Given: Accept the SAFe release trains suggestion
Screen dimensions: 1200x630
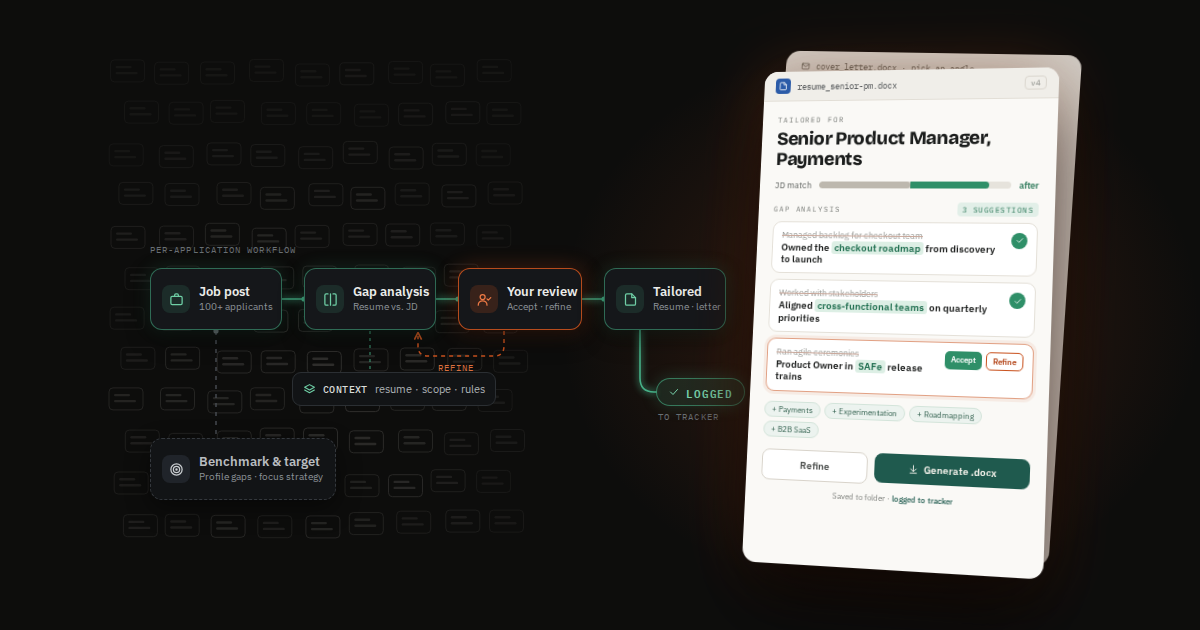Looking at the screenshot, I should [963, 360].
